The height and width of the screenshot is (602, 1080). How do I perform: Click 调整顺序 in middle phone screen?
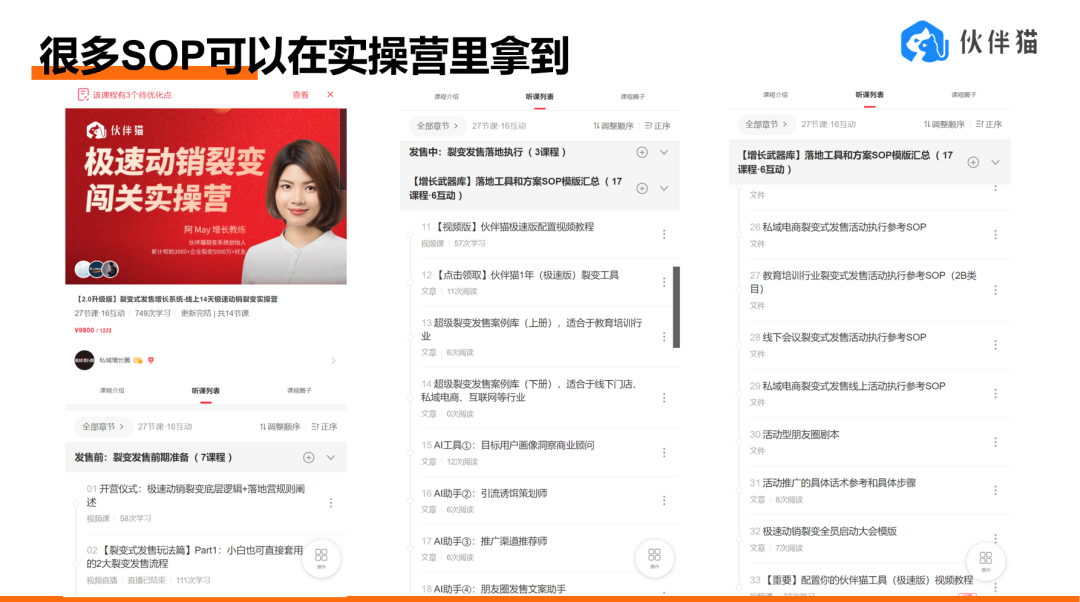click(x=613, y=126)
